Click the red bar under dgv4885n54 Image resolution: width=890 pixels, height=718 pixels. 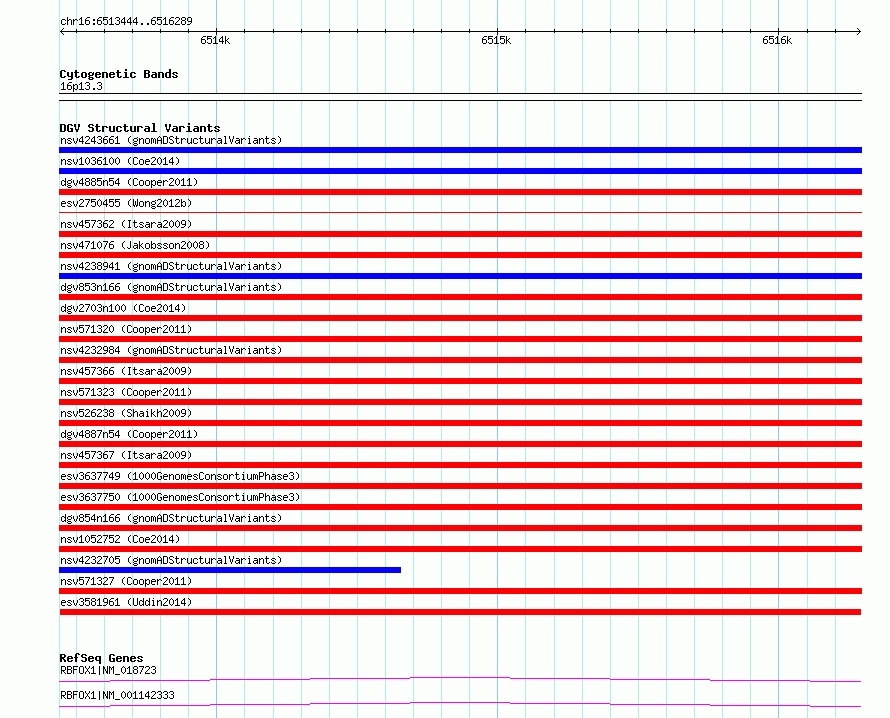pyautogui.click(x=460, y=192)
